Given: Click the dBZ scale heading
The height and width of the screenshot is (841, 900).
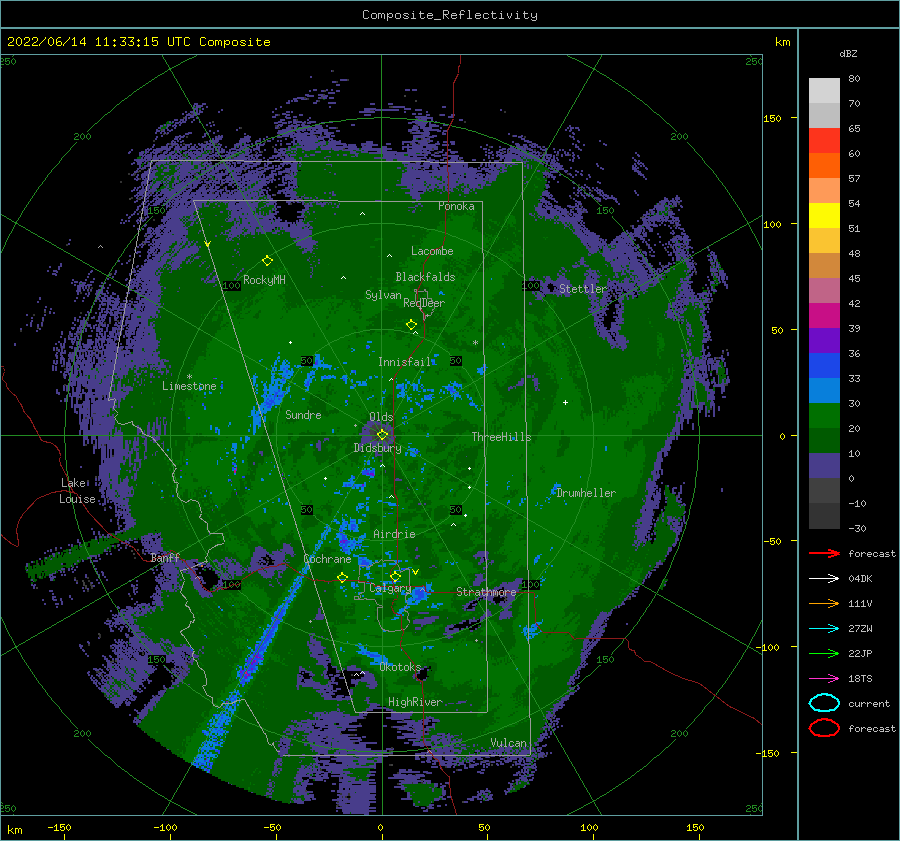Looking at the screenshot, I should [x=848, y=53].
